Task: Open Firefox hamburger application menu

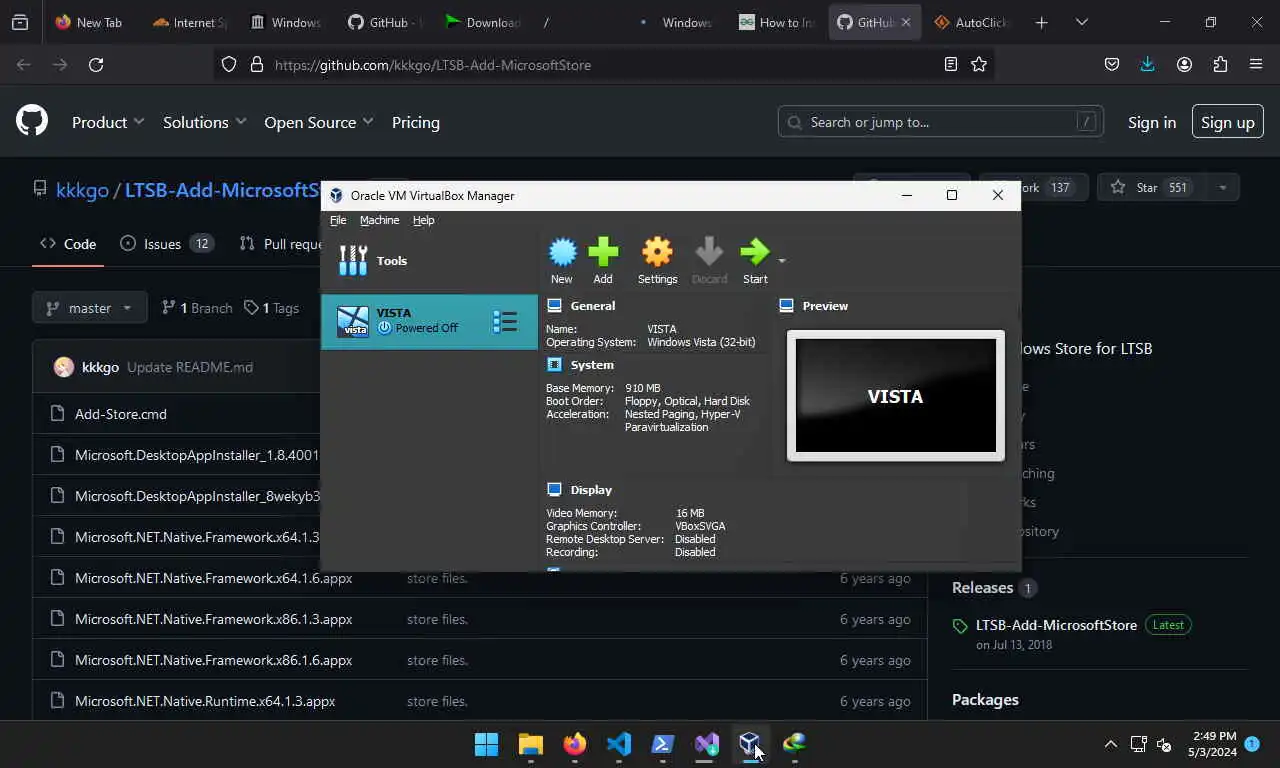Action: click(1256, 64)
